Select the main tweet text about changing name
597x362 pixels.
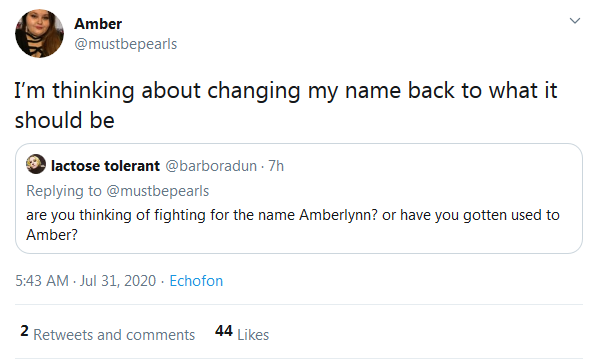pyautogui.click(x=286, y=105)
